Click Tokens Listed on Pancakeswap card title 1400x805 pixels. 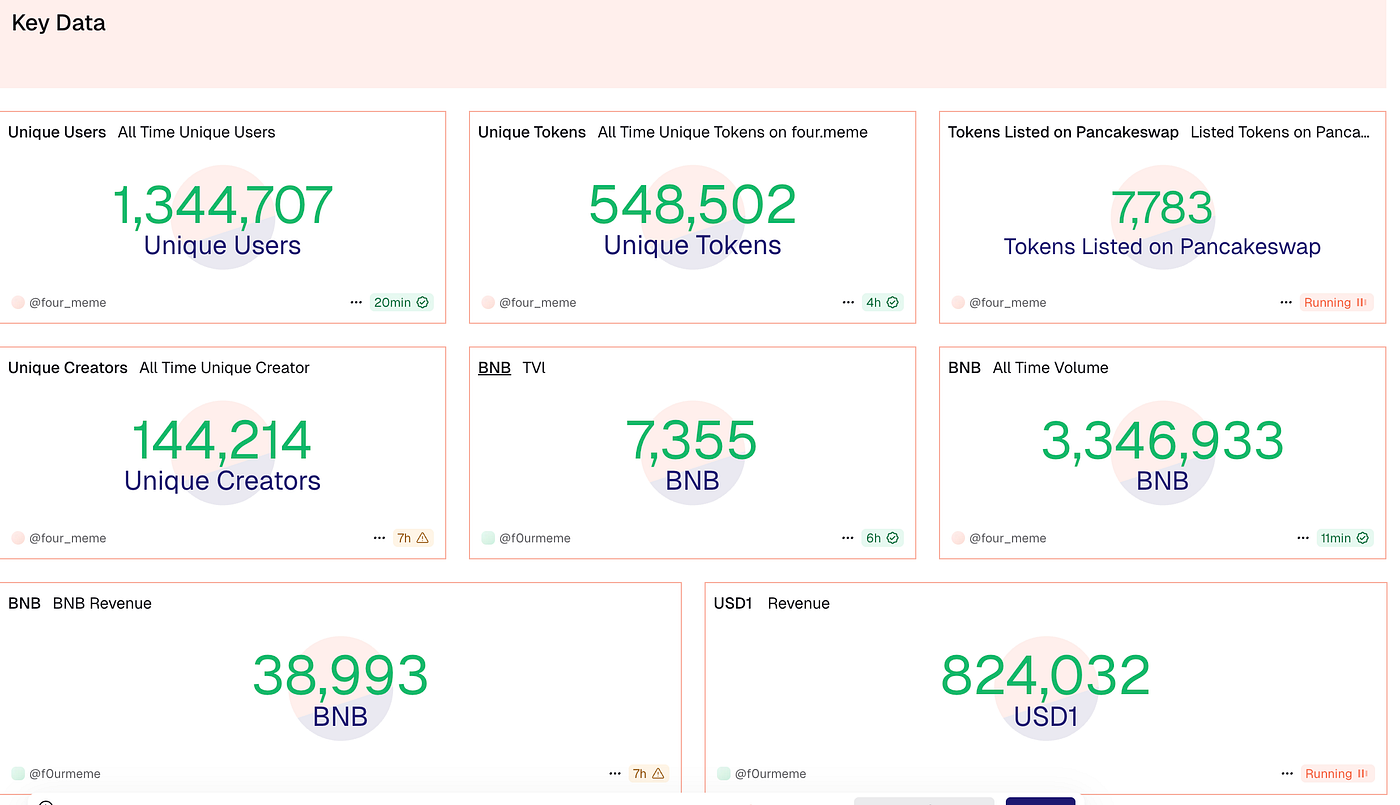click(1063, 132)
